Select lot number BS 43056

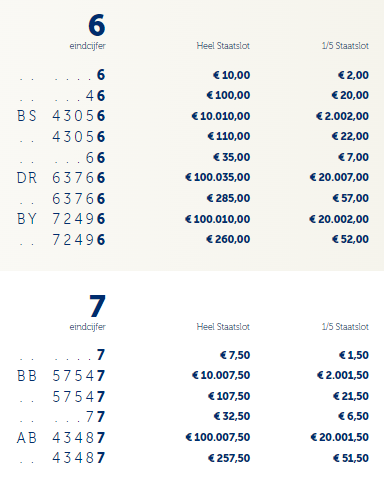tap(61, 116)
